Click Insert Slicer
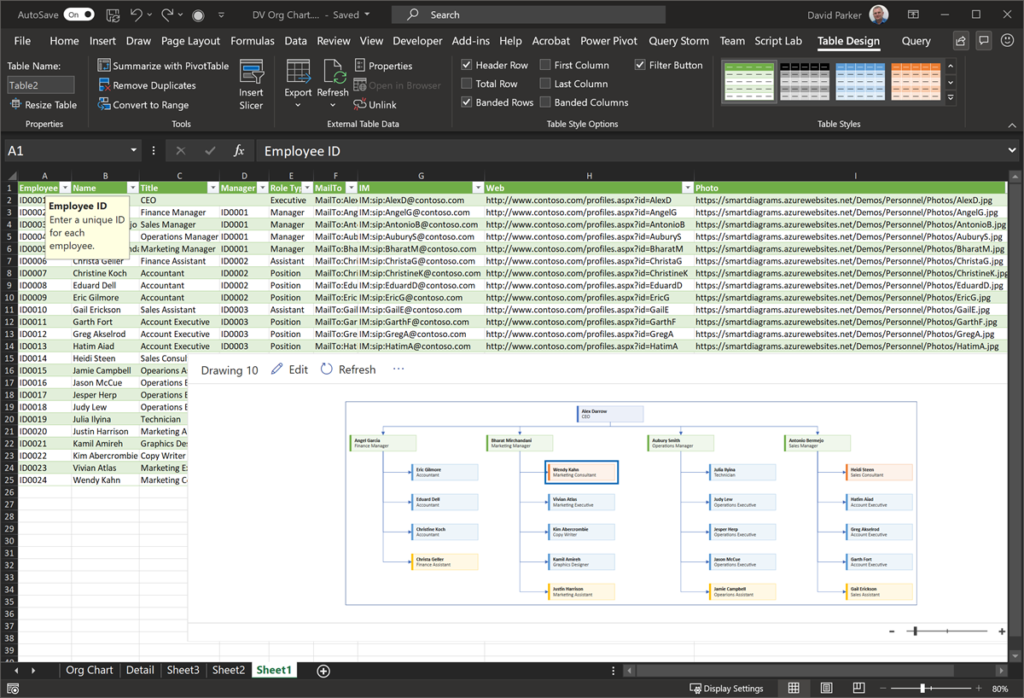 coord(251,85)
